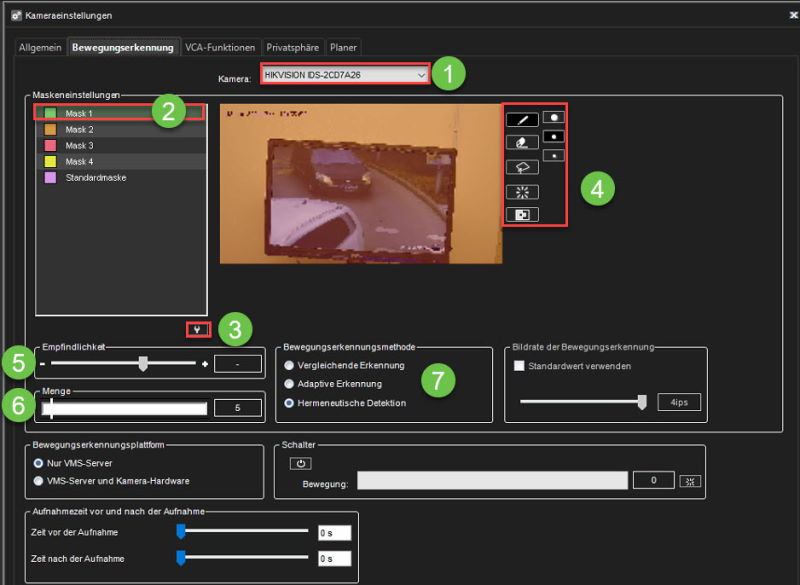This screenshot has height=585, width=800.
Task: Open the Privatsphäre tab
Action: 293,47
